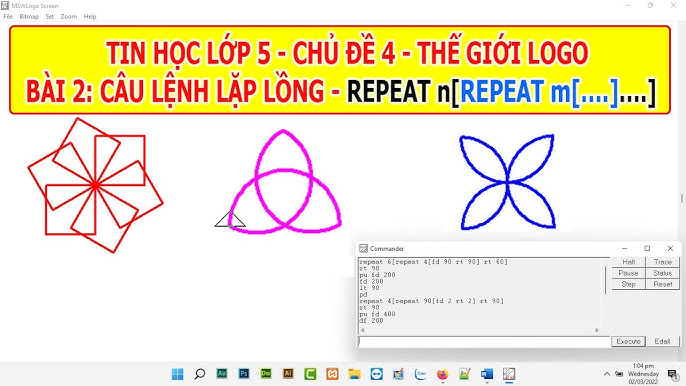Open the clock and date panel

[x=643, y=374]
